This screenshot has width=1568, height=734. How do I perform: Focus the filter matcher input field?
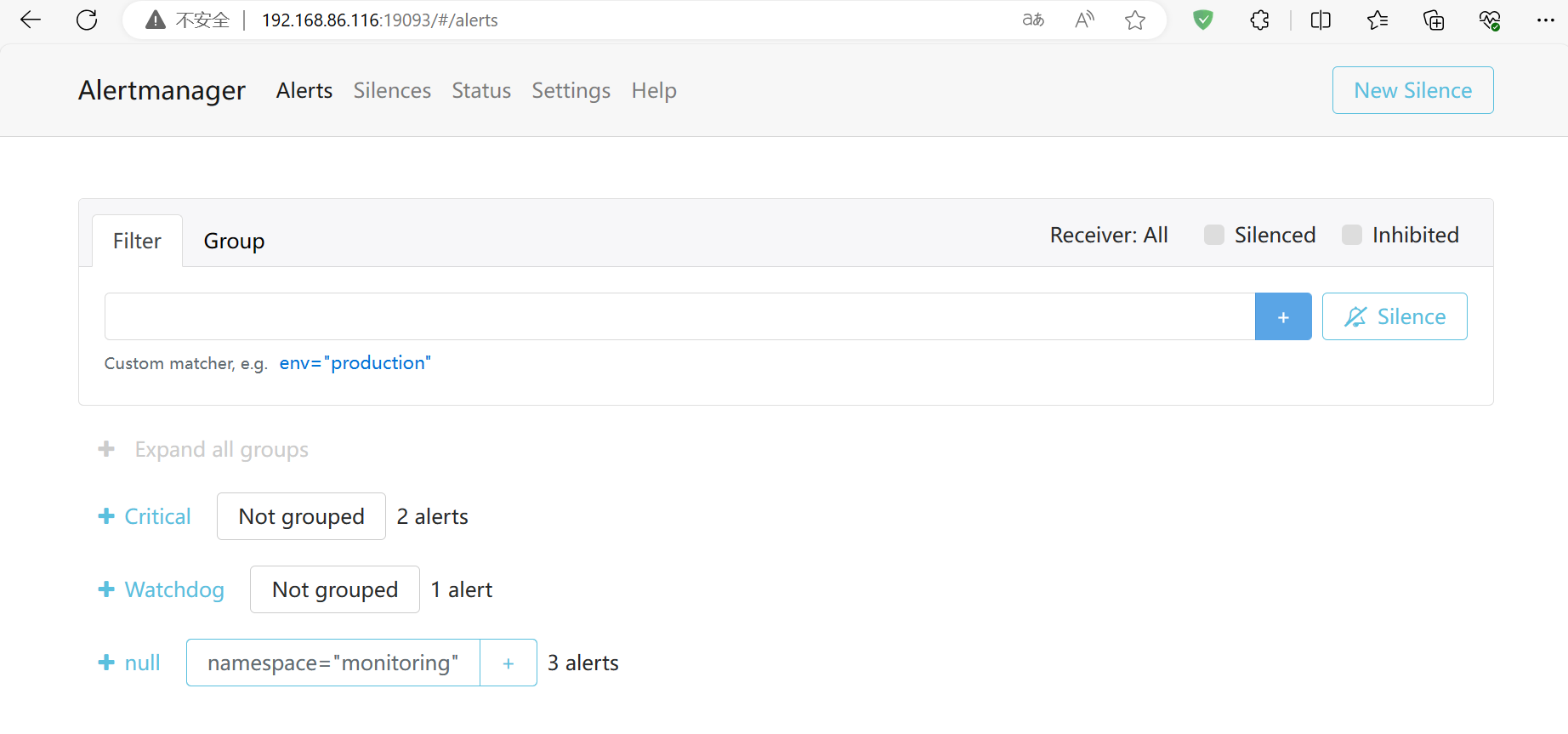click(x=679, y=316)
